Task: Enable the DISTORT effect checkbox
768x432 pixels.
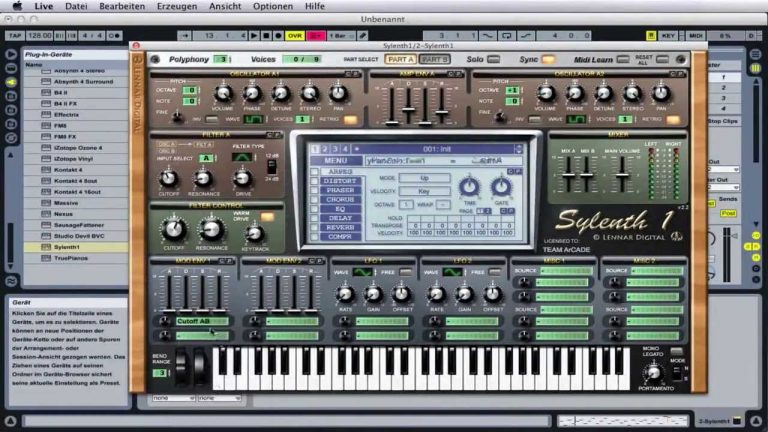Action: [314, 181]
